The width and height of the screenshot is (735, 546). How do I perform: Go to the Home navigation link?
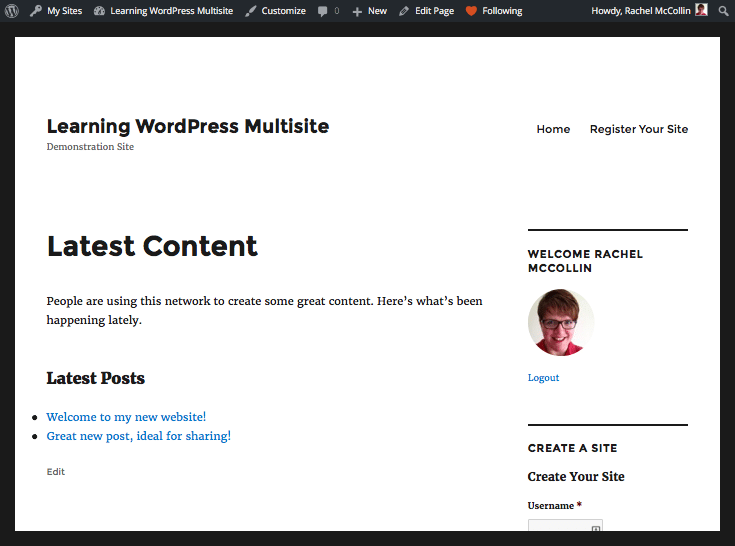tap(553, 129)
